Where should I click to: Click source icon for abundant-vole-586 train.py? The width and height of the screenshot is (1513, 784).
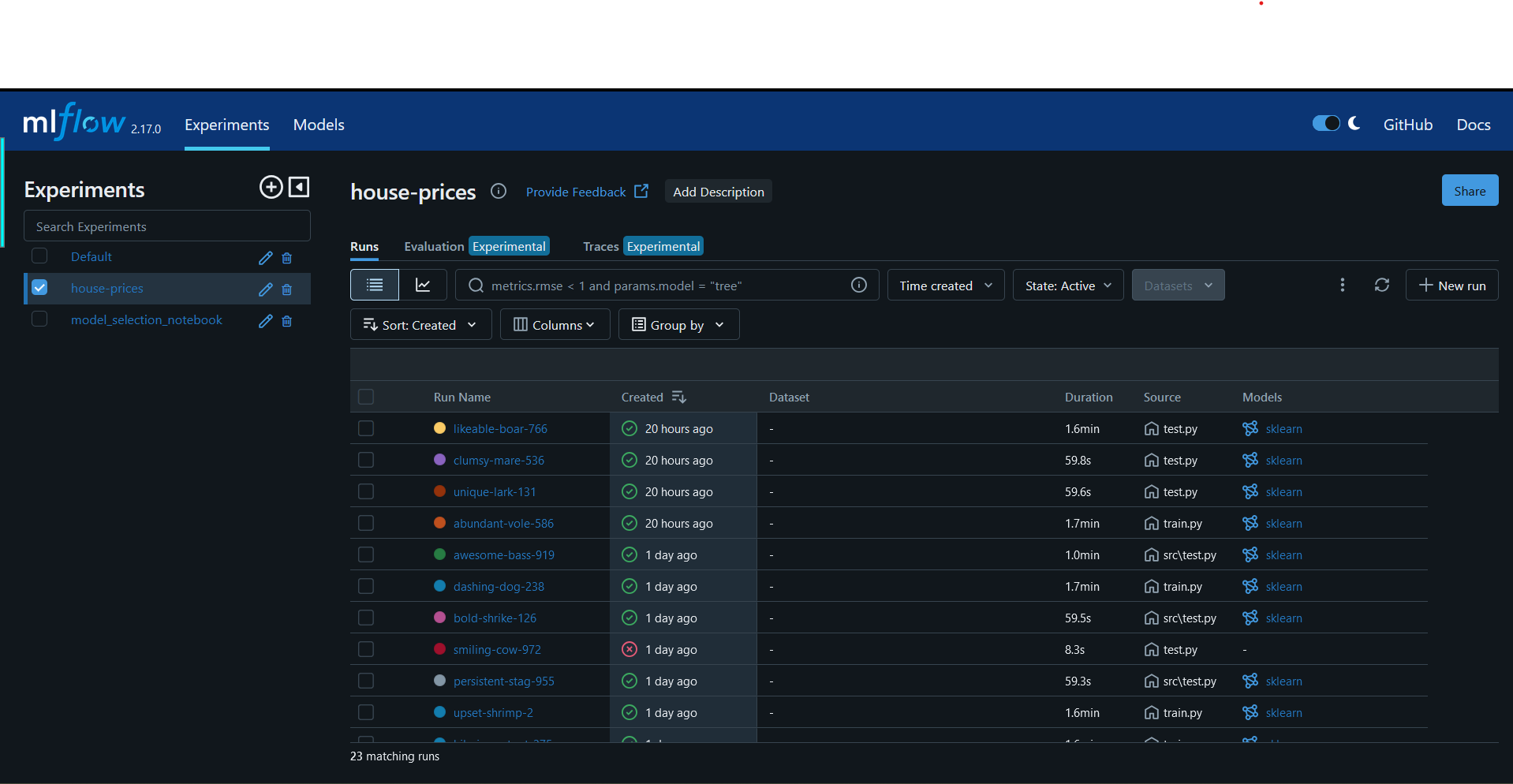click(x=1152, y=523)
